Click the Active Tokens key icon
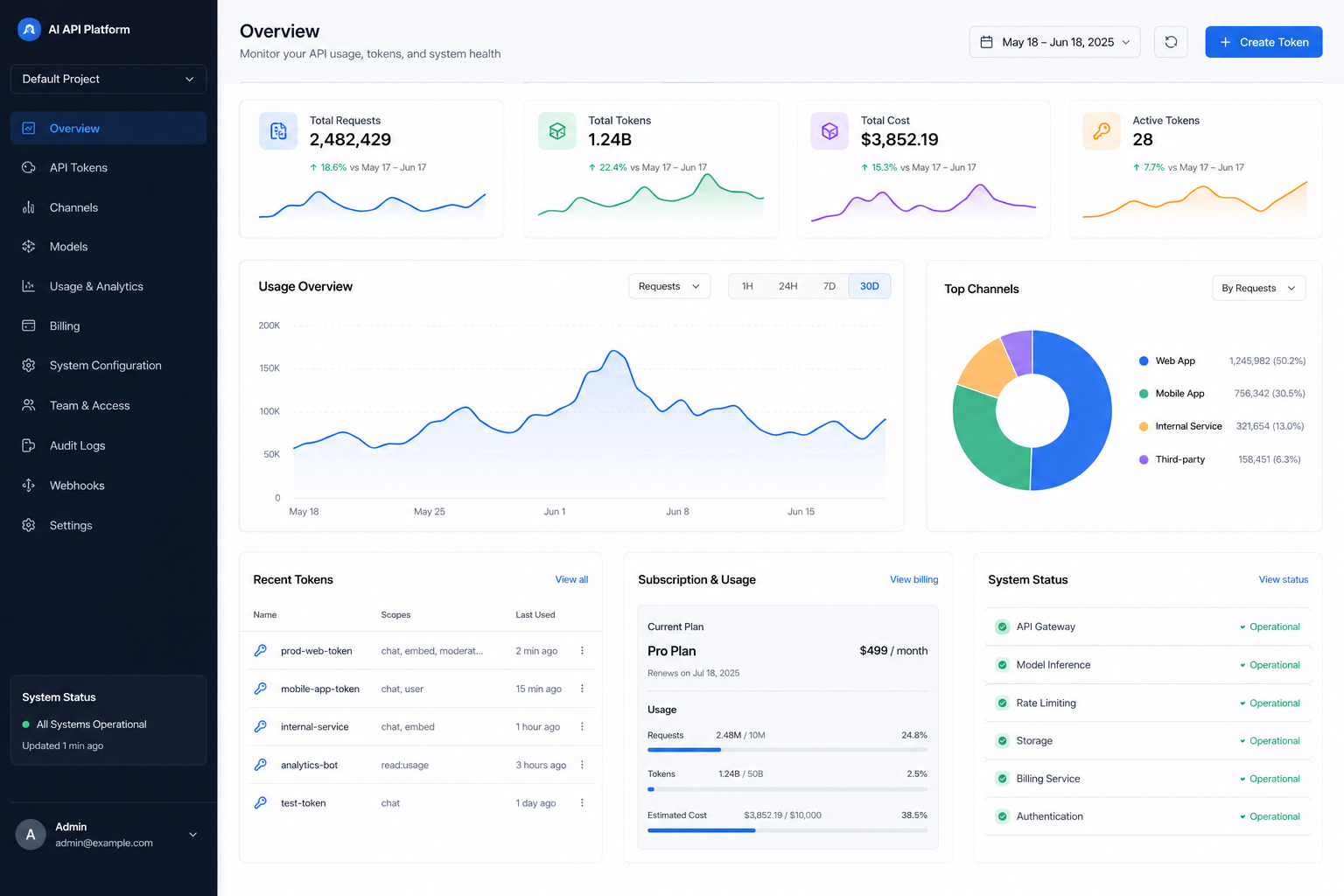This screenshot has height=896, width=1344. [x=1102, y=131]
